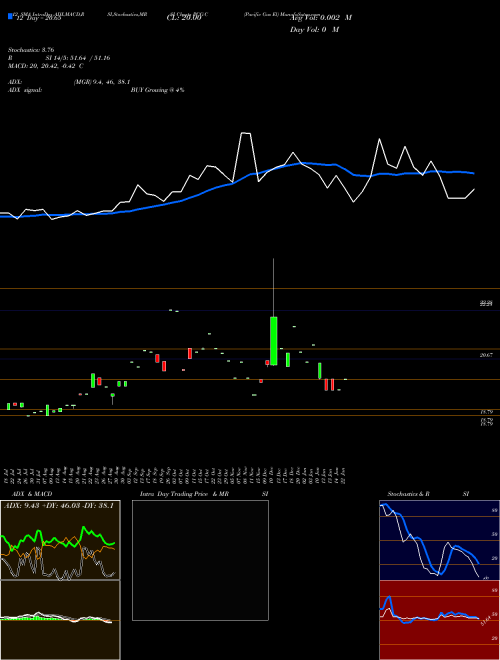Click the red RSI chart panel
500x660 pixels.
point(439,620)
